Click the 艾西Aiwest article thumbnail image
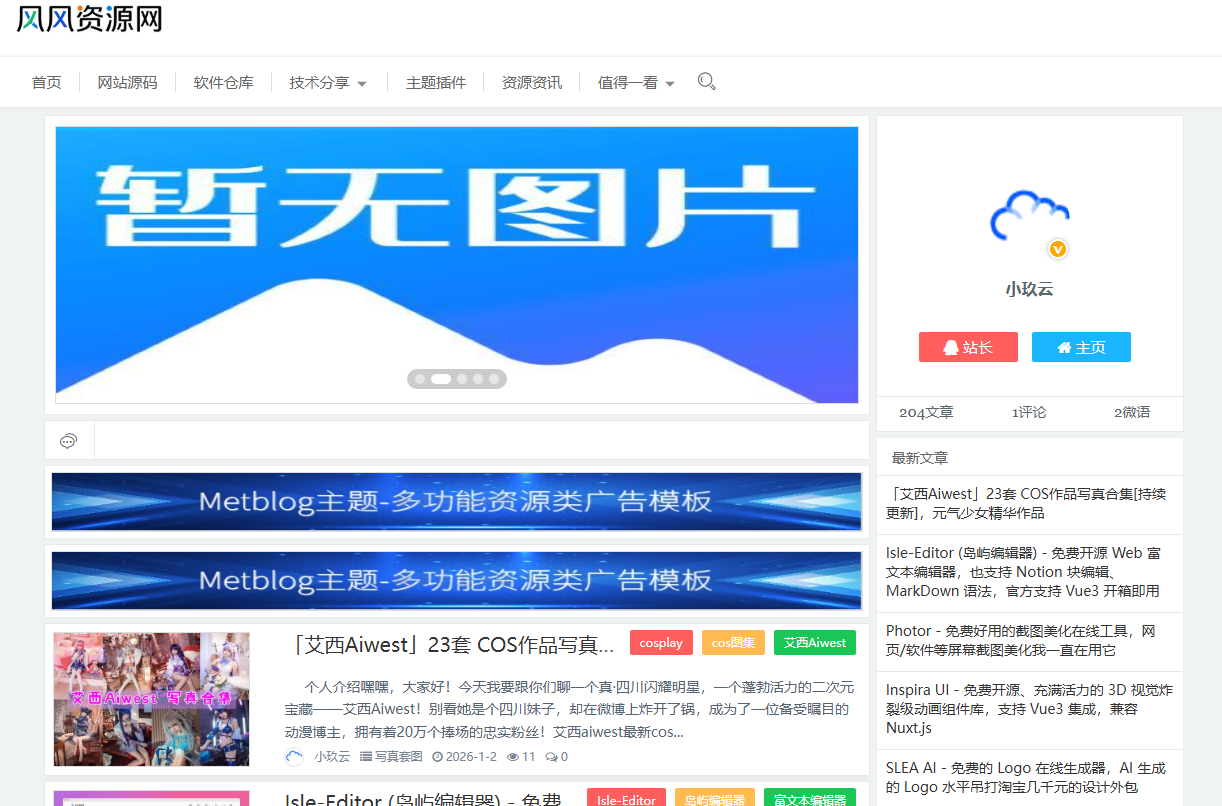This screenshot has height=806, width=1222. click(150, 699)
